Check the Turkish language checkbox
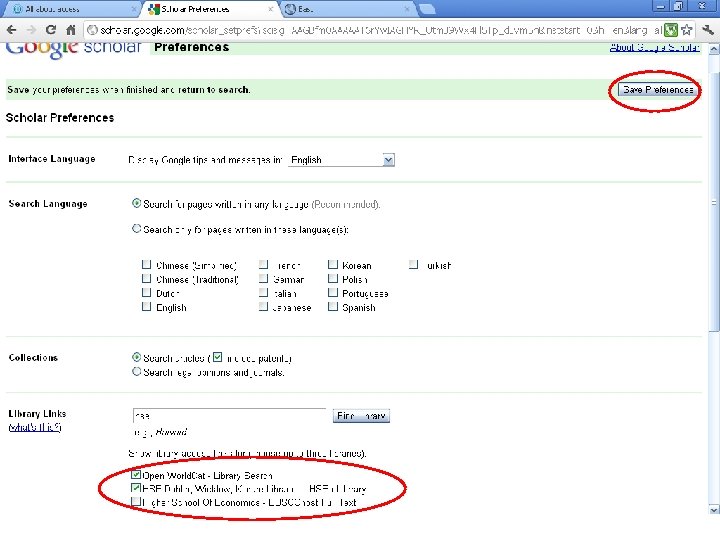Viewport: 720px width, 540px height. pyautogui.click(x=414, y=264)
